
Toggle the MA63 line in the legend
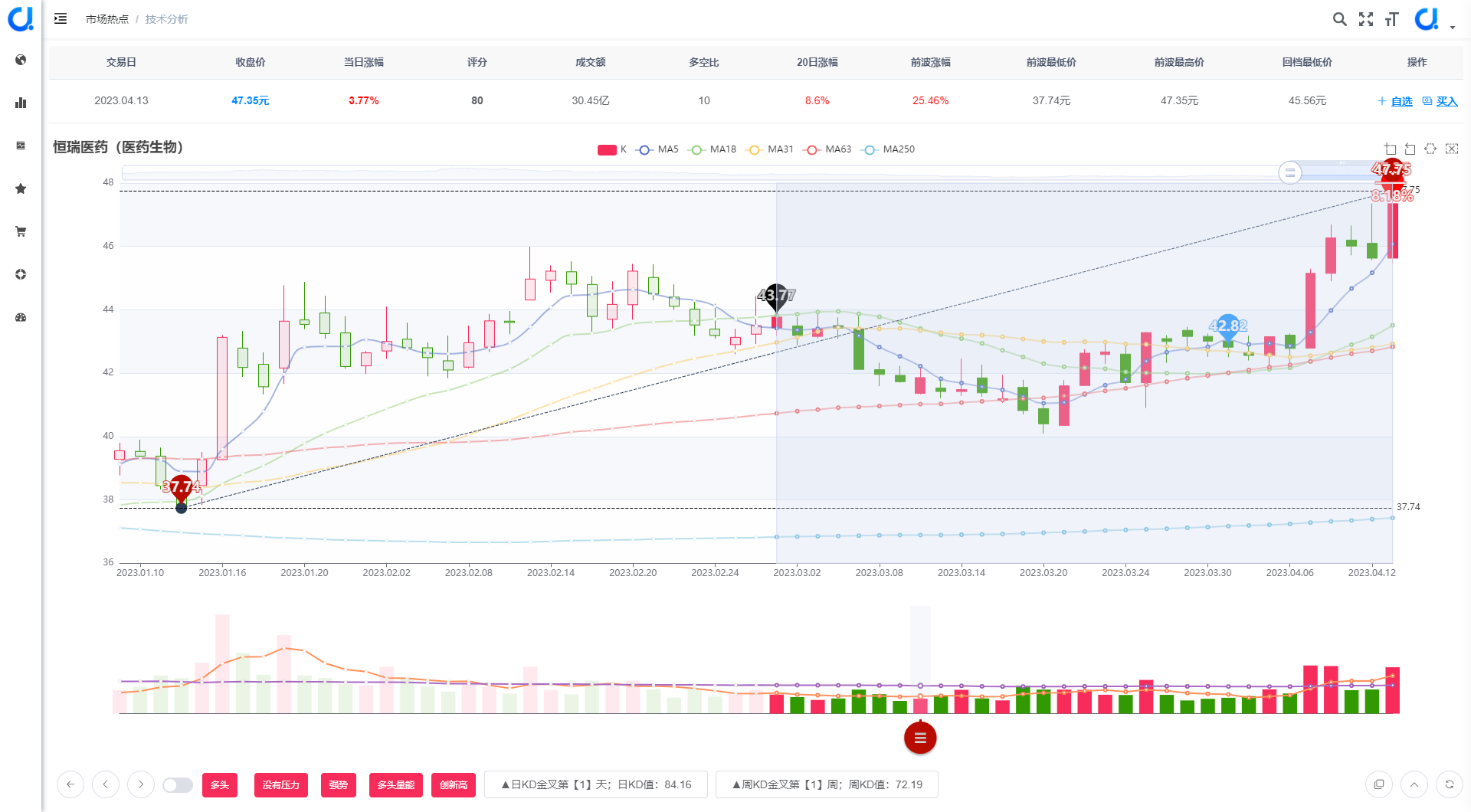tap(828, 149)
